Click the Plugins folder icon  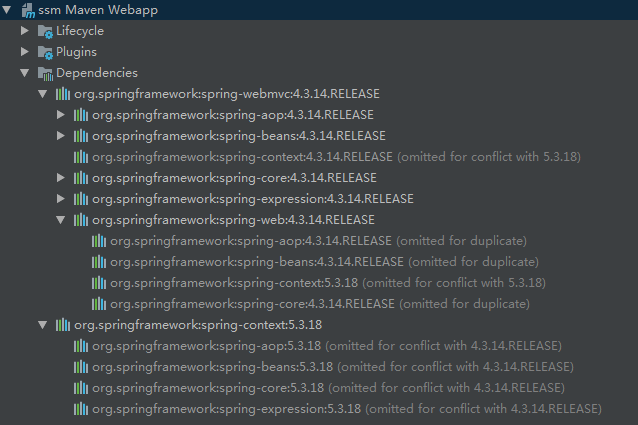(x=45, y=52)
